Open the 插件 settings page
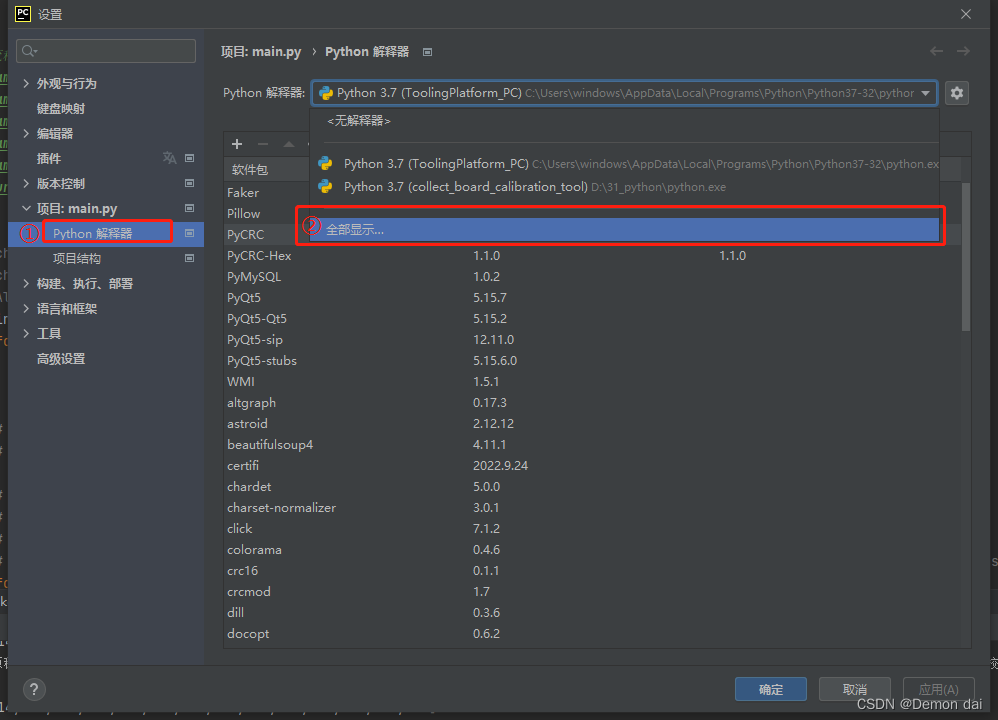This screenshot has width=998, height=720. (49, 159)
